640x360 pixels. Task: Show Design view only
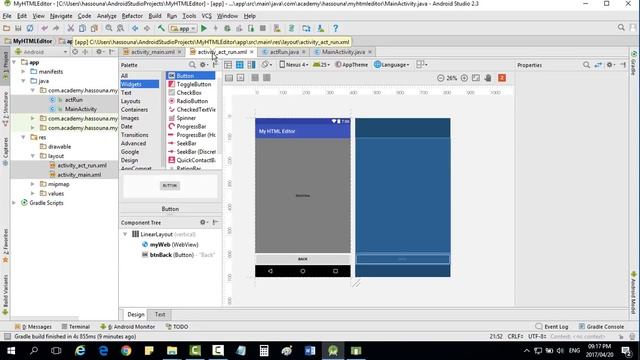(228, 64)
